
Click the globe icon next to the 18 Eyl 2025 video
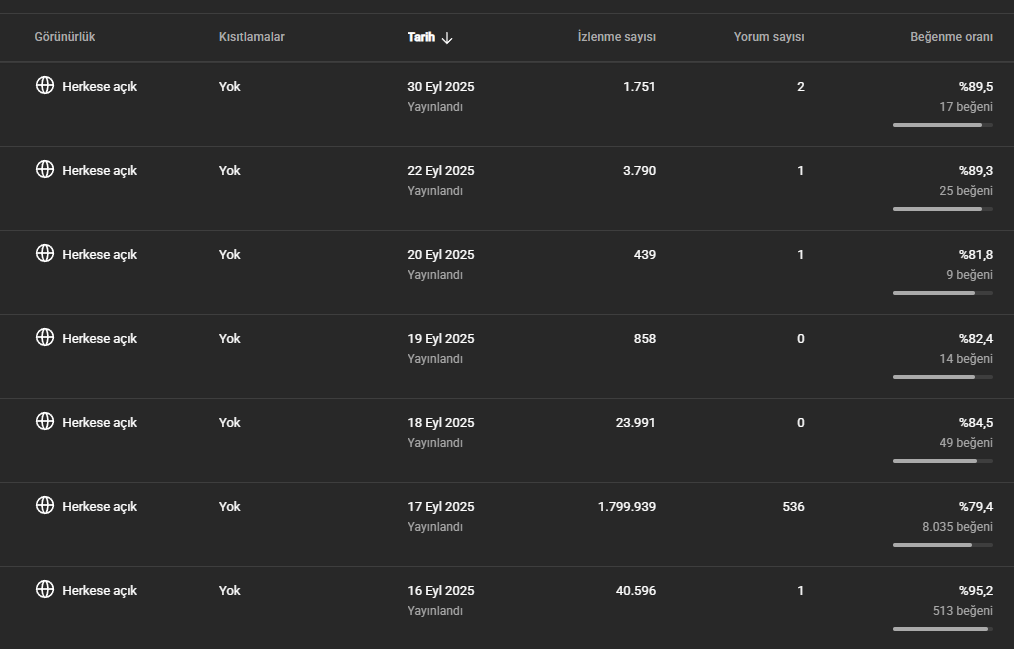[45, 421]
